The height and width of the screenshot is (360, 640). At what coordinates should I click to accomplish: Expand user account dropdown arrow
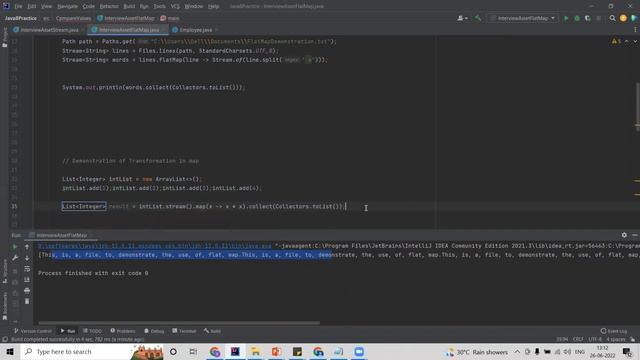466,18
